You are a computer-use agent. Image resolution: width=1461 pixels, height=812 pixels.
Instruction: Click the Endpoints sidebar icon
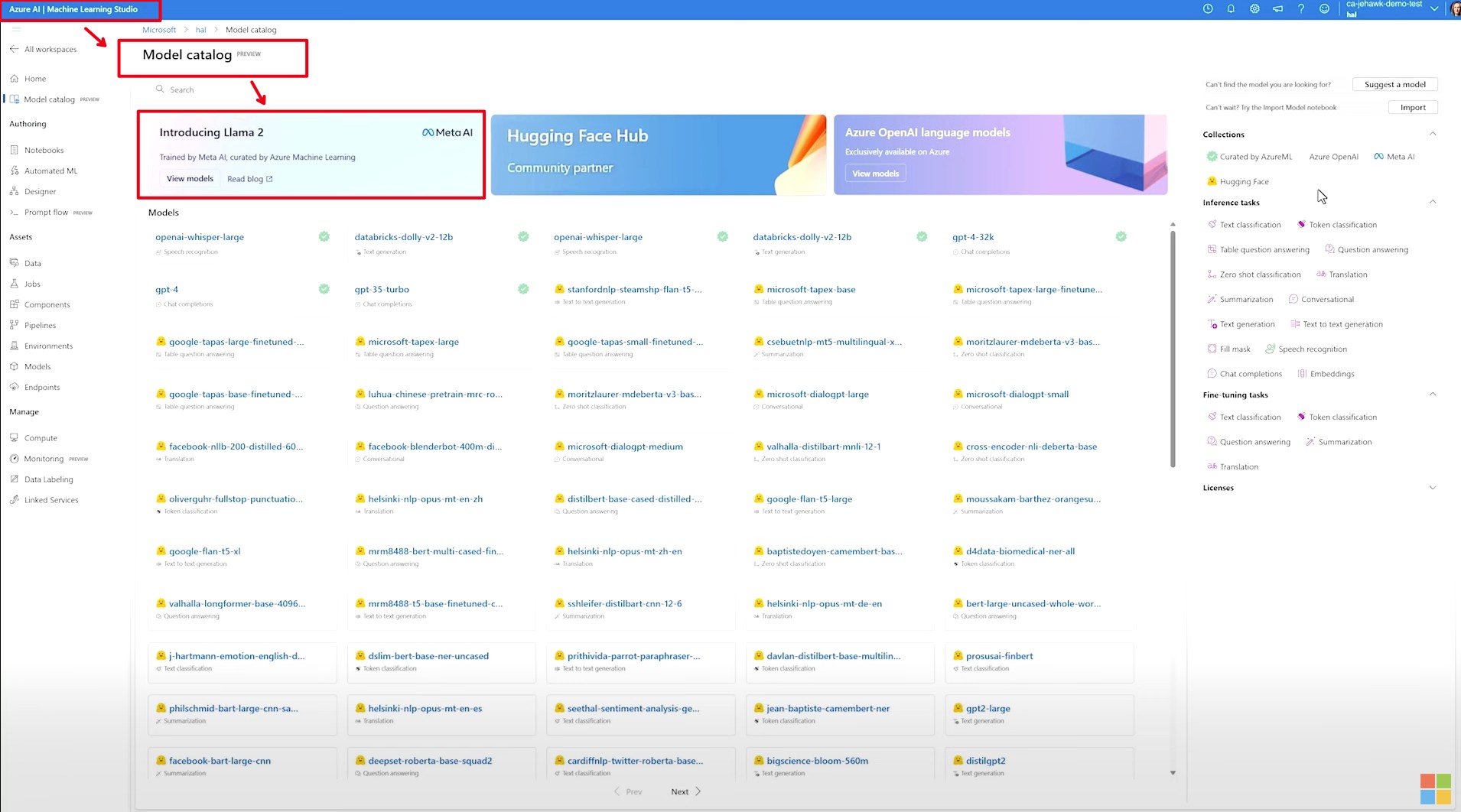[x=14, y=387]
